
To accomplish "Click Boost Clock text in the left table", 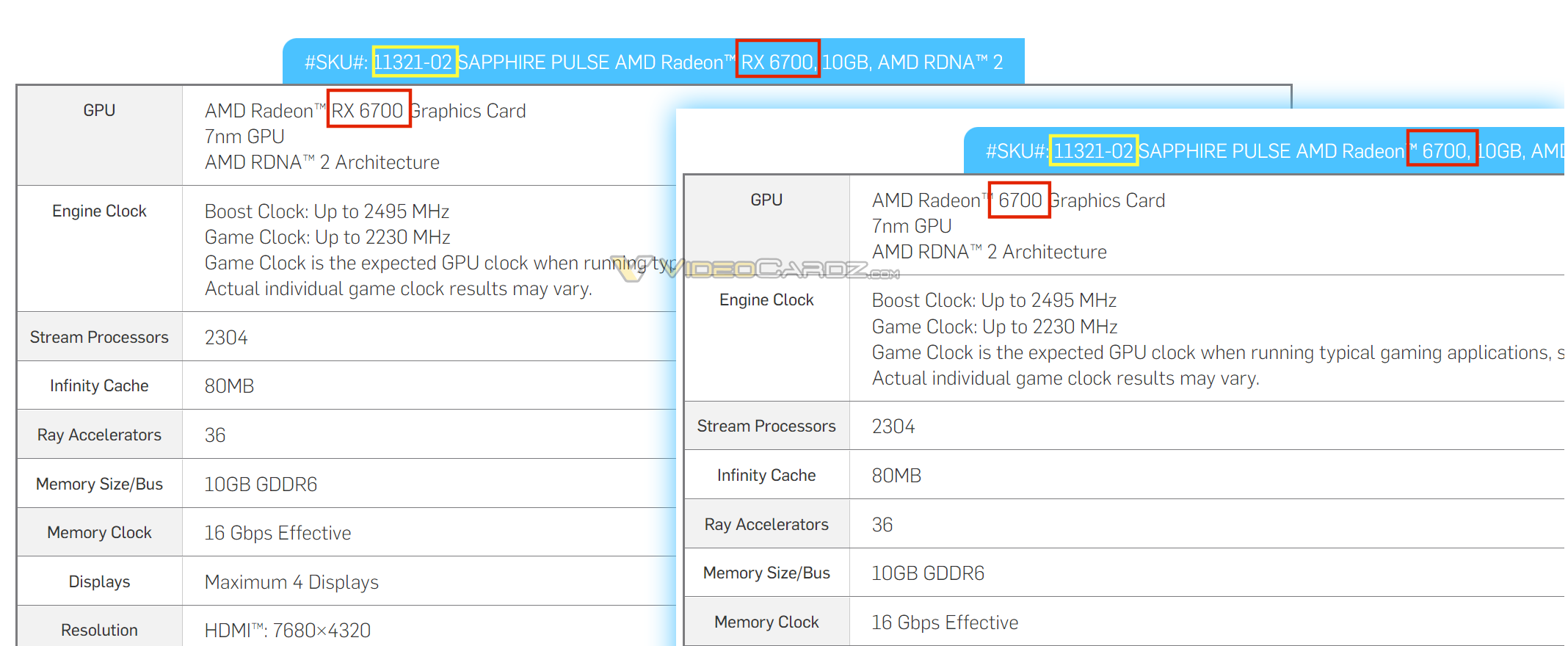I will (x=327, y=211).
